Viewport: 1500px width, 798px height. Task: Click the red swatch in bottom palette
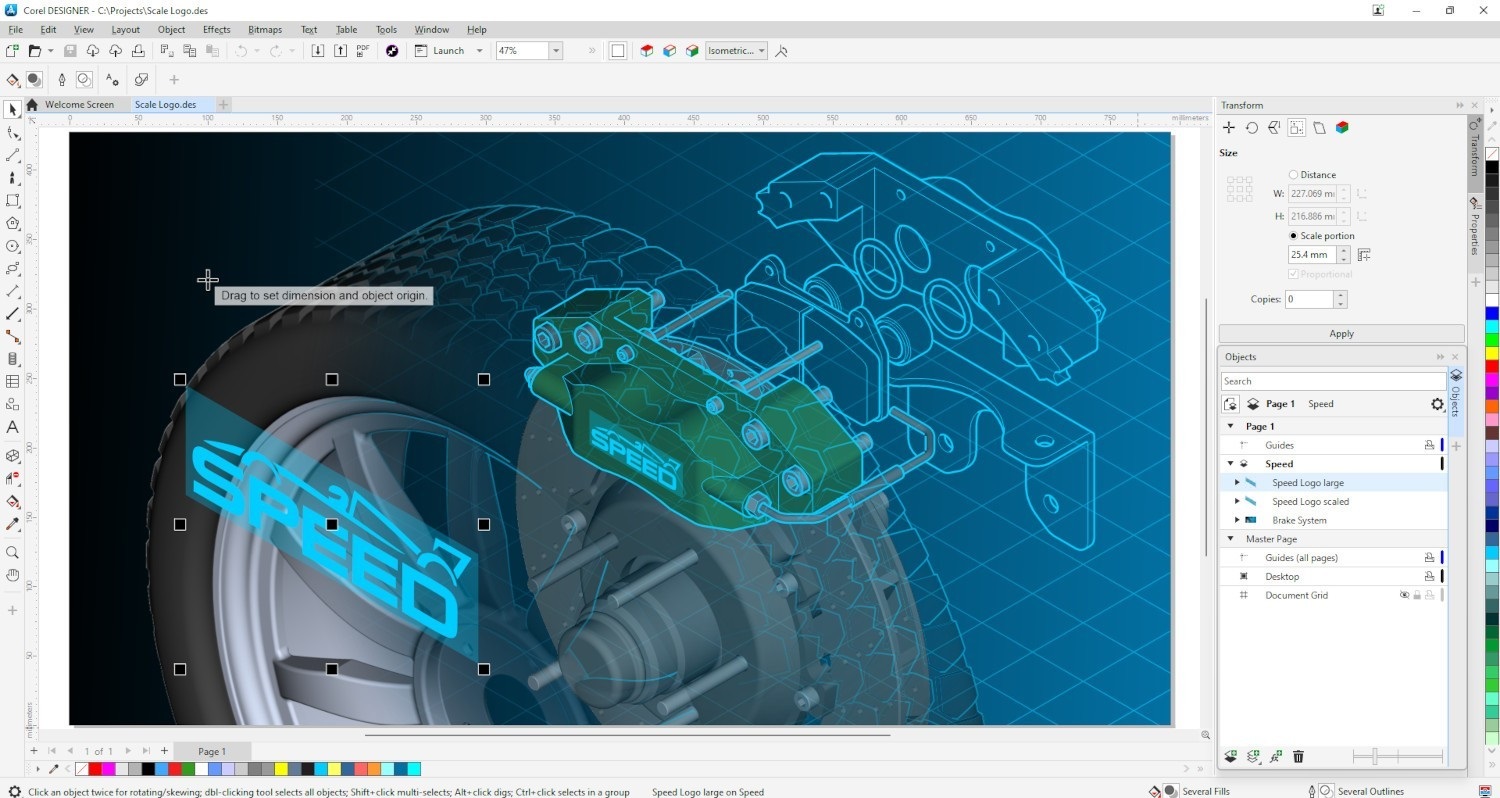[95, 769]
